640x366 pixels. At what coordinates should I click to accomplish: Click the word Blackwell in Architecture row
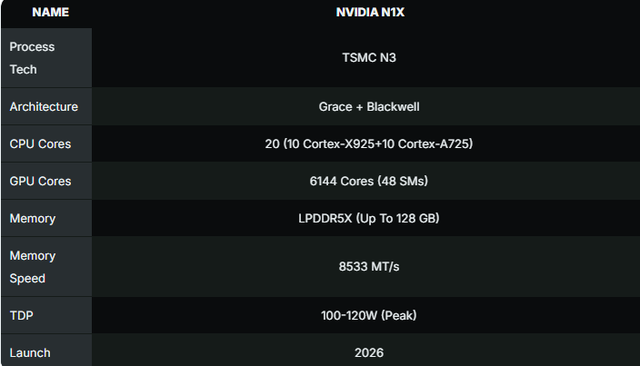393,106
